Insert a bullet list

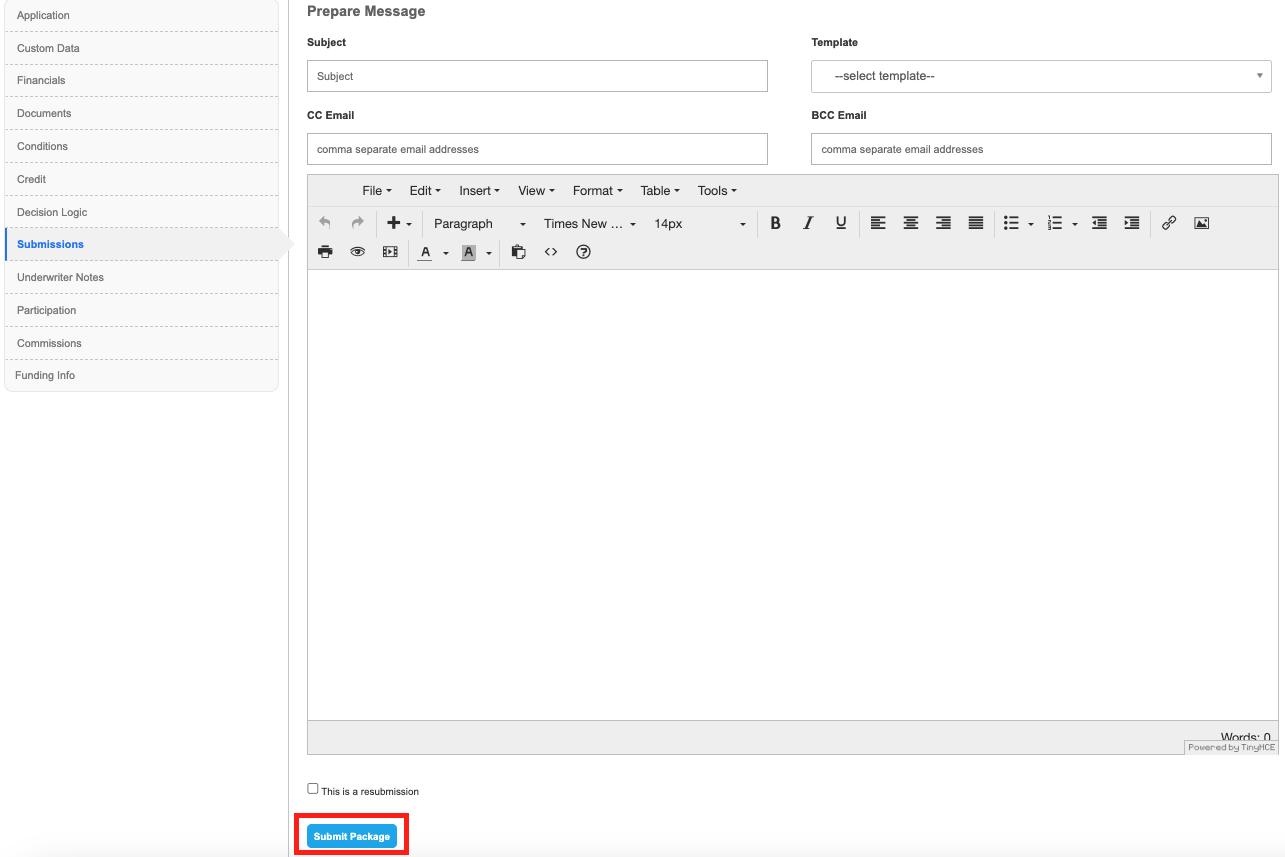pyautogui.click(x=1011, y=223)
